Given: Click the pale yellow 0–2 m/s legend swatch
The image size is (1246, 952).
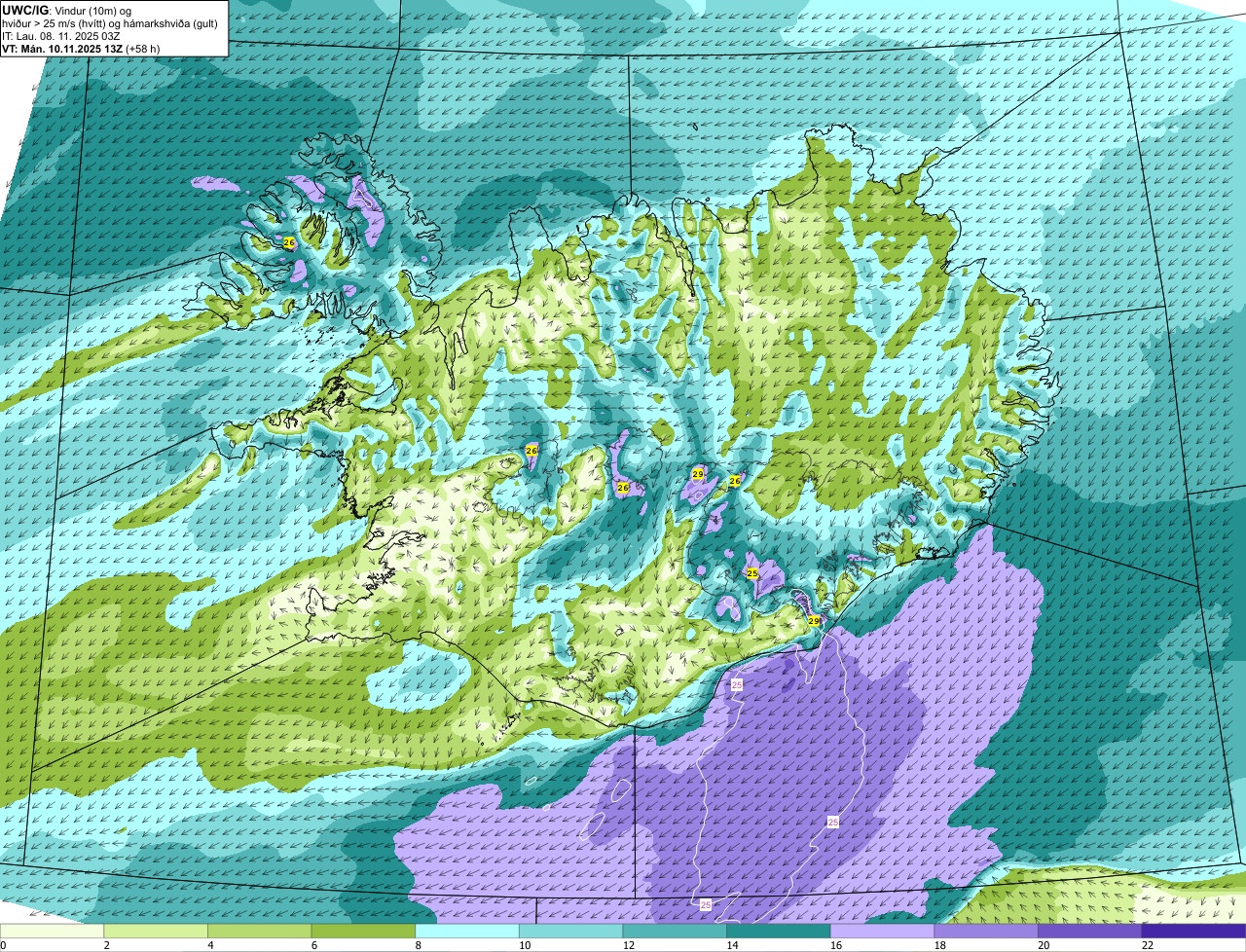Looking at the screenshot, I should (52, 932).
